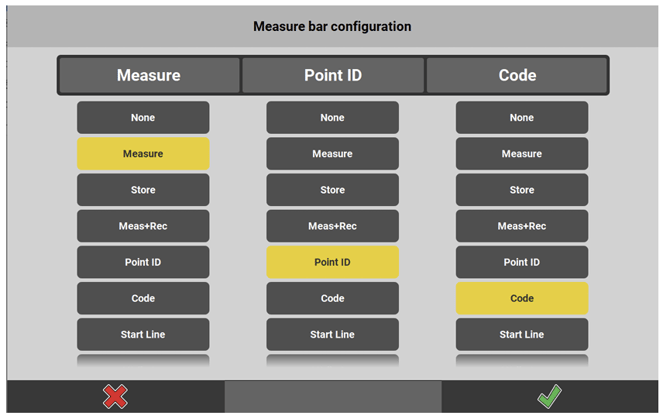Image resolution: width=670 pixels, height=419 pixels.
Task: Choose Start Line in the Code column
Action: [522, 334]
